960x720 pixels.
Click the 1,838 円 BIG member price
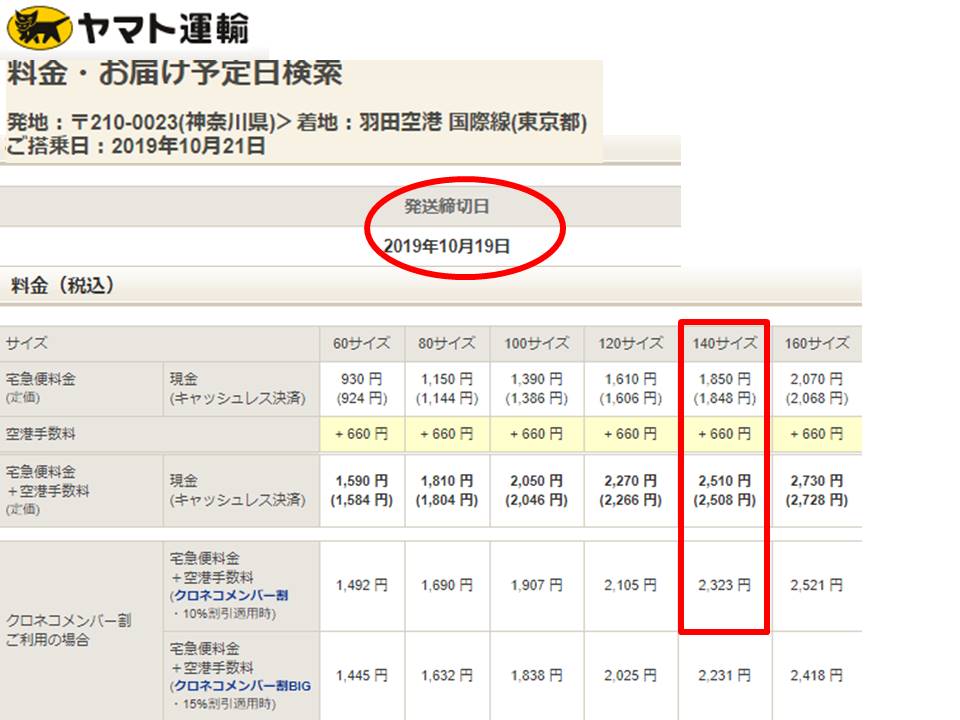coord(537,676)
